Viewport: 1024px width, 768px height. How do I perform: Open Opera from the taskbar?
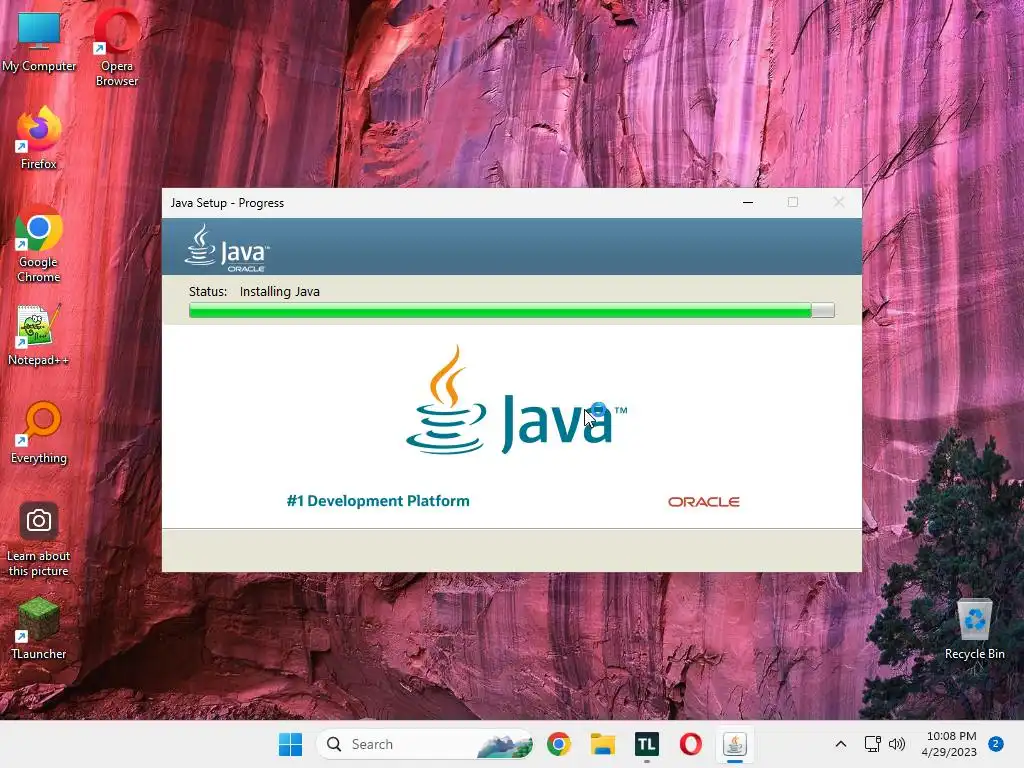tap(690, 744)
